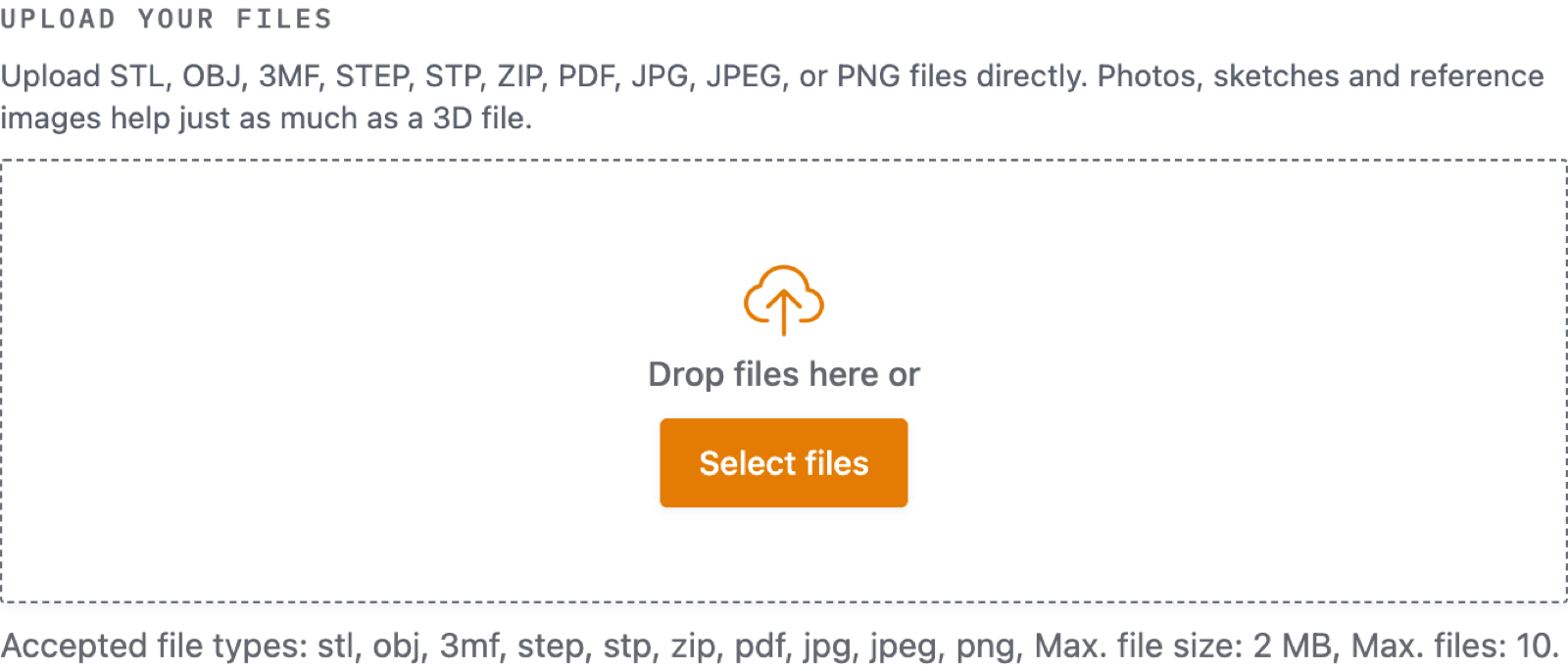
Task: Click the word 'Select' on the orange button
Action: (748, 462)
